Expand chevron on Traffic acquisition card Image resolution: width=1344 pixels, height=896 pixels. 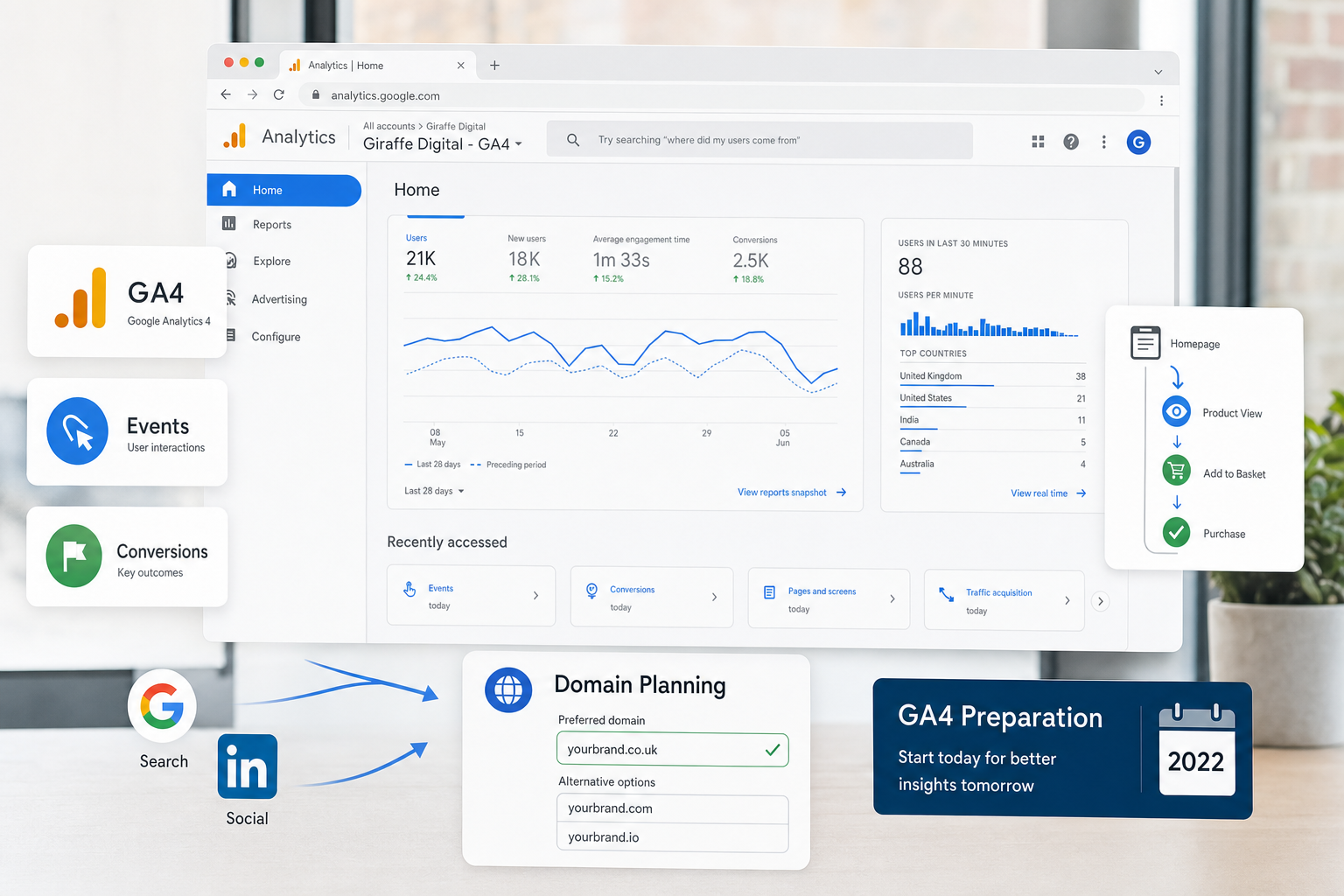tap(1067, 600)
